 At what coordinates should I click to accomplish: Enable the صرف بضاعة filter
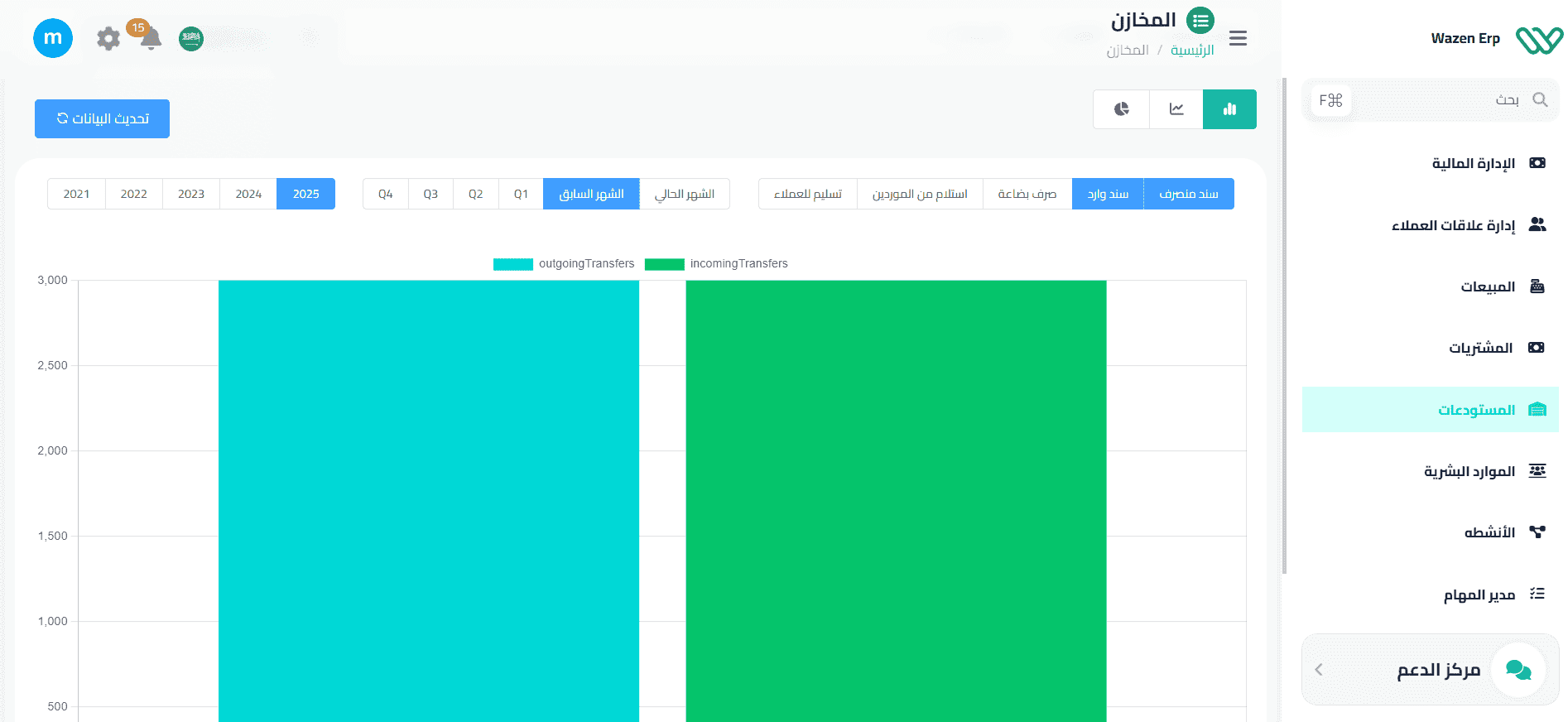pyautogui.click(x=1027, y=194)
